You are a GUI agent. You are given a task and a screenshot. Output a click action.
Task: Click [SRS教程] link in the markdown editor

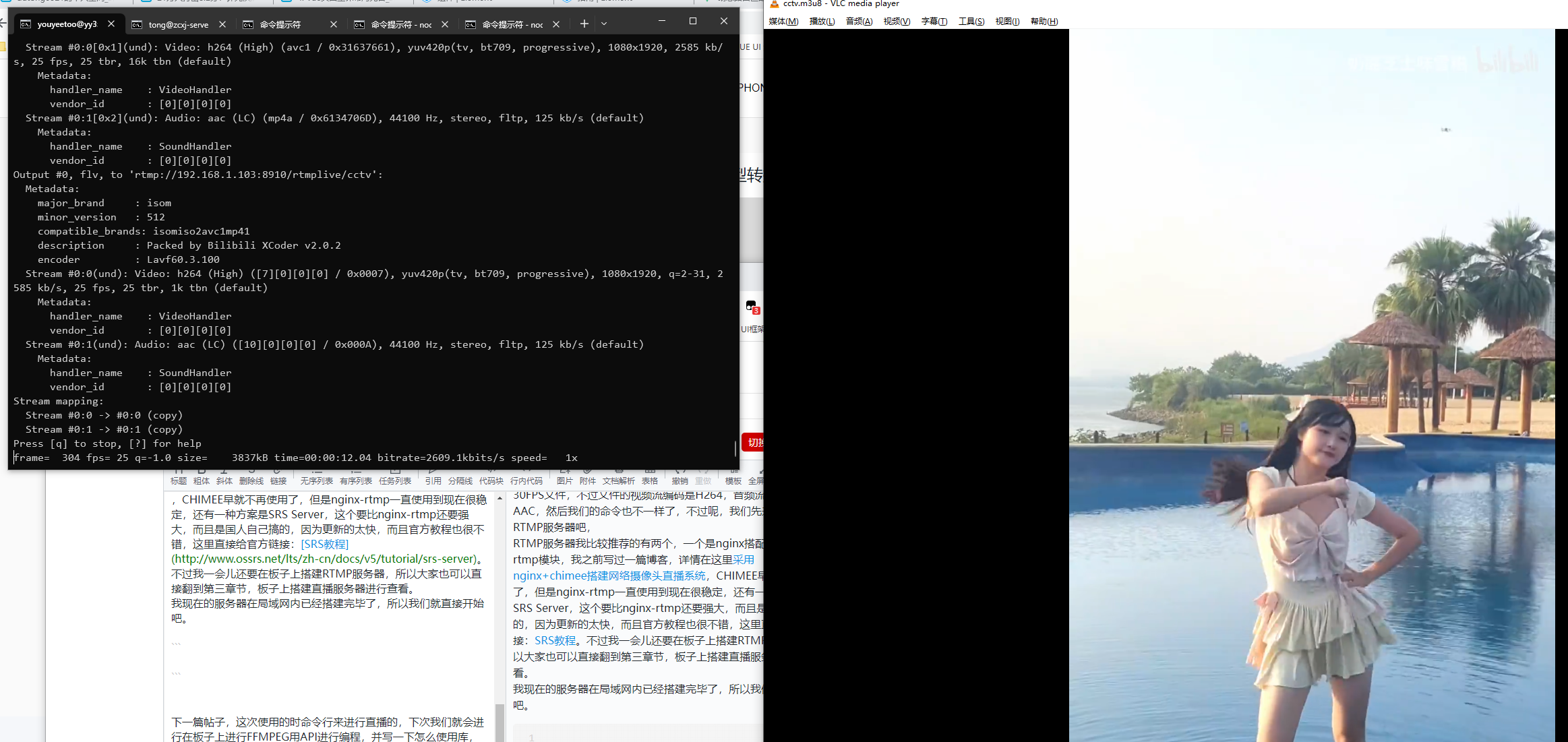click(x=325, y=544)
